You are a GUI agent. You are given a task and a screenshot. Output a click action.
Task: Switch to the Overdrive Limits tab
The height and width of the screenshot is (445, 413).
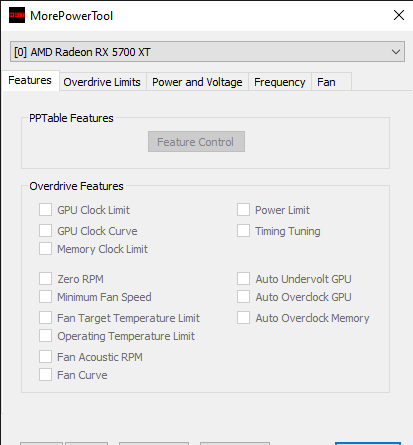pos(102,82)
